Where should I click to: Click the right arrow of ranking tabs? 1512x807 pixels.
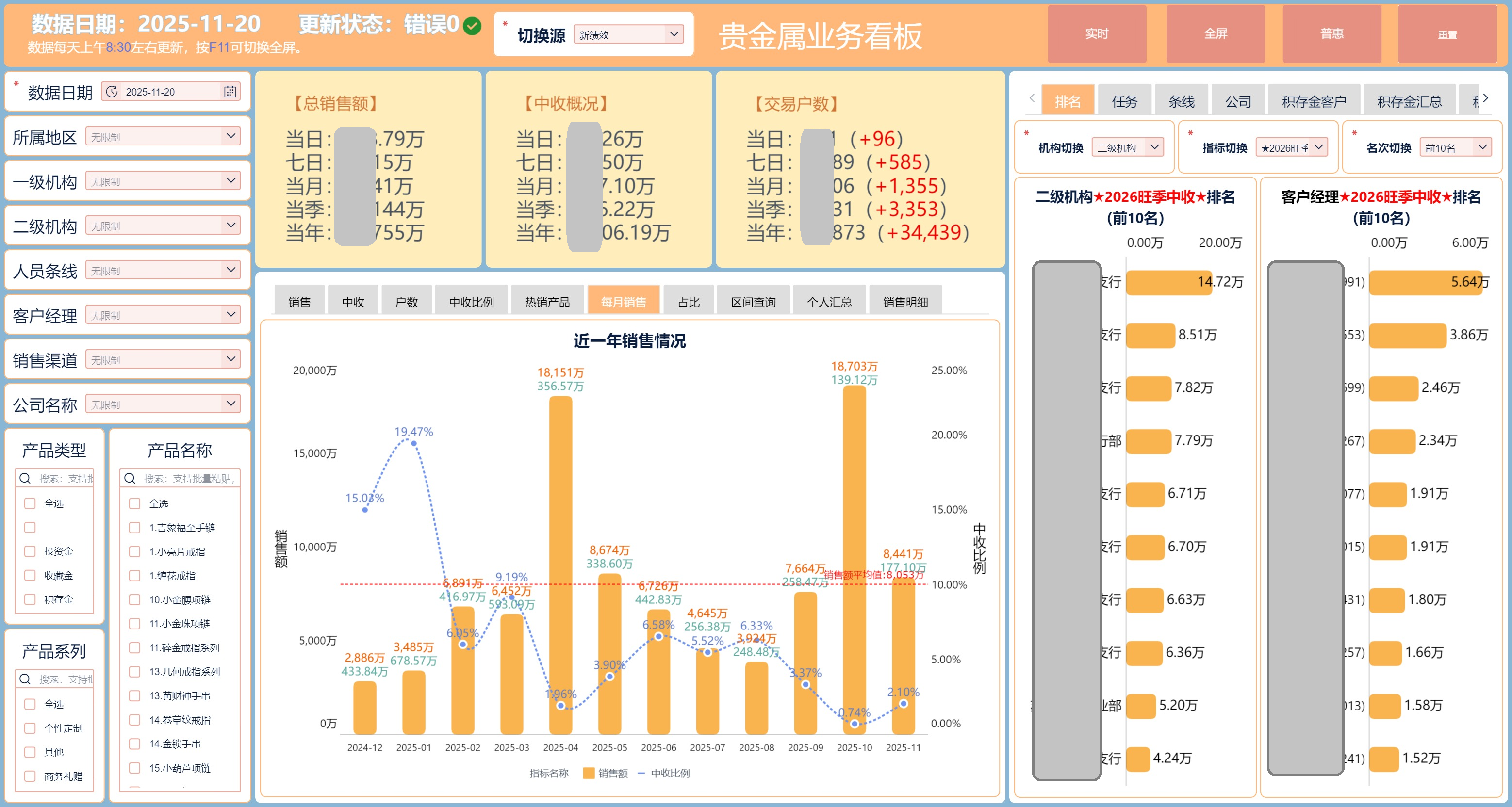(x=1485, y=98)
